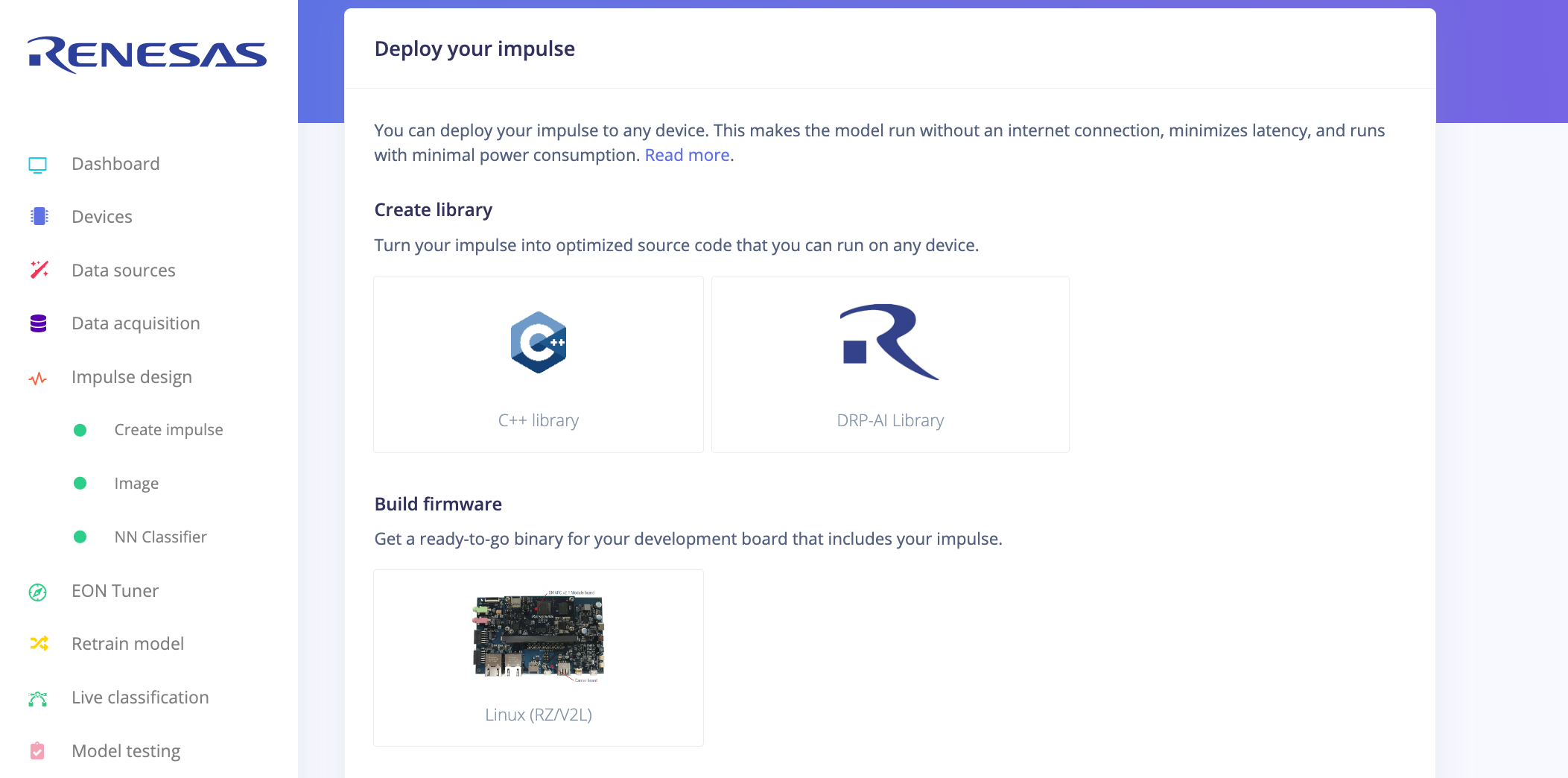
Task: Click the RZ/V2L board thumbnail
Action: (539, 636)
